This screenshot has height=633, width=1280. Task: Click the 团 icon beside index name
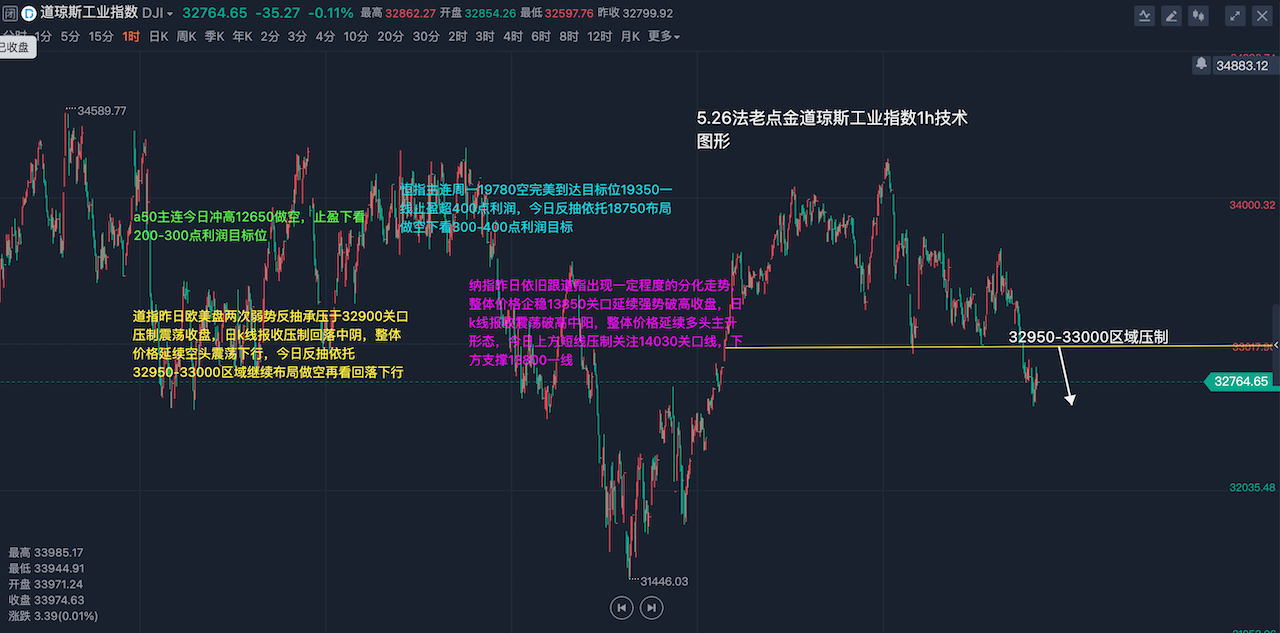pyautogui.click(x=9, y=14)
